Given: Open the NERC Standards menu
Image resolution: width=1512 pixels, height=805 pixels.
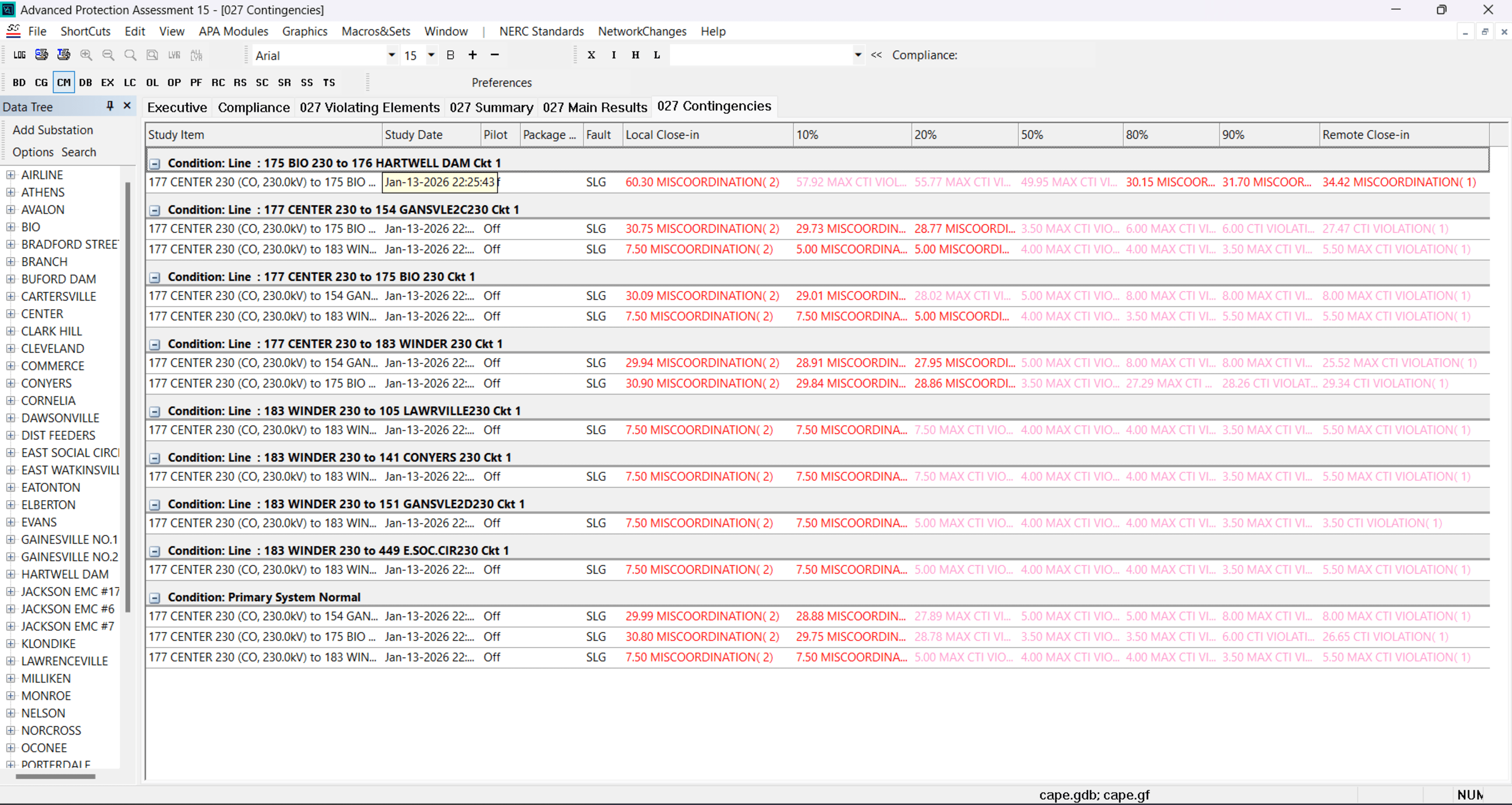Looking at the screenshot, I should pos(541,31).
